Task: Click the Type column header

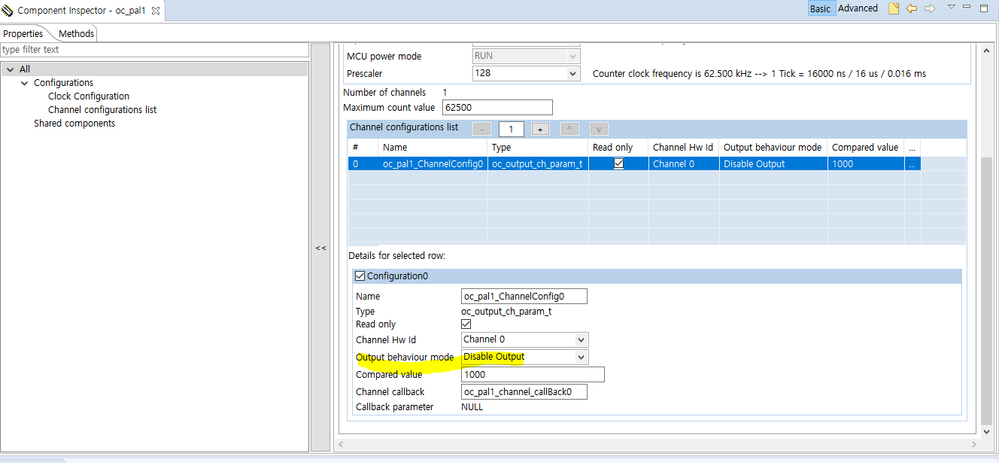Action: point(538,147)
